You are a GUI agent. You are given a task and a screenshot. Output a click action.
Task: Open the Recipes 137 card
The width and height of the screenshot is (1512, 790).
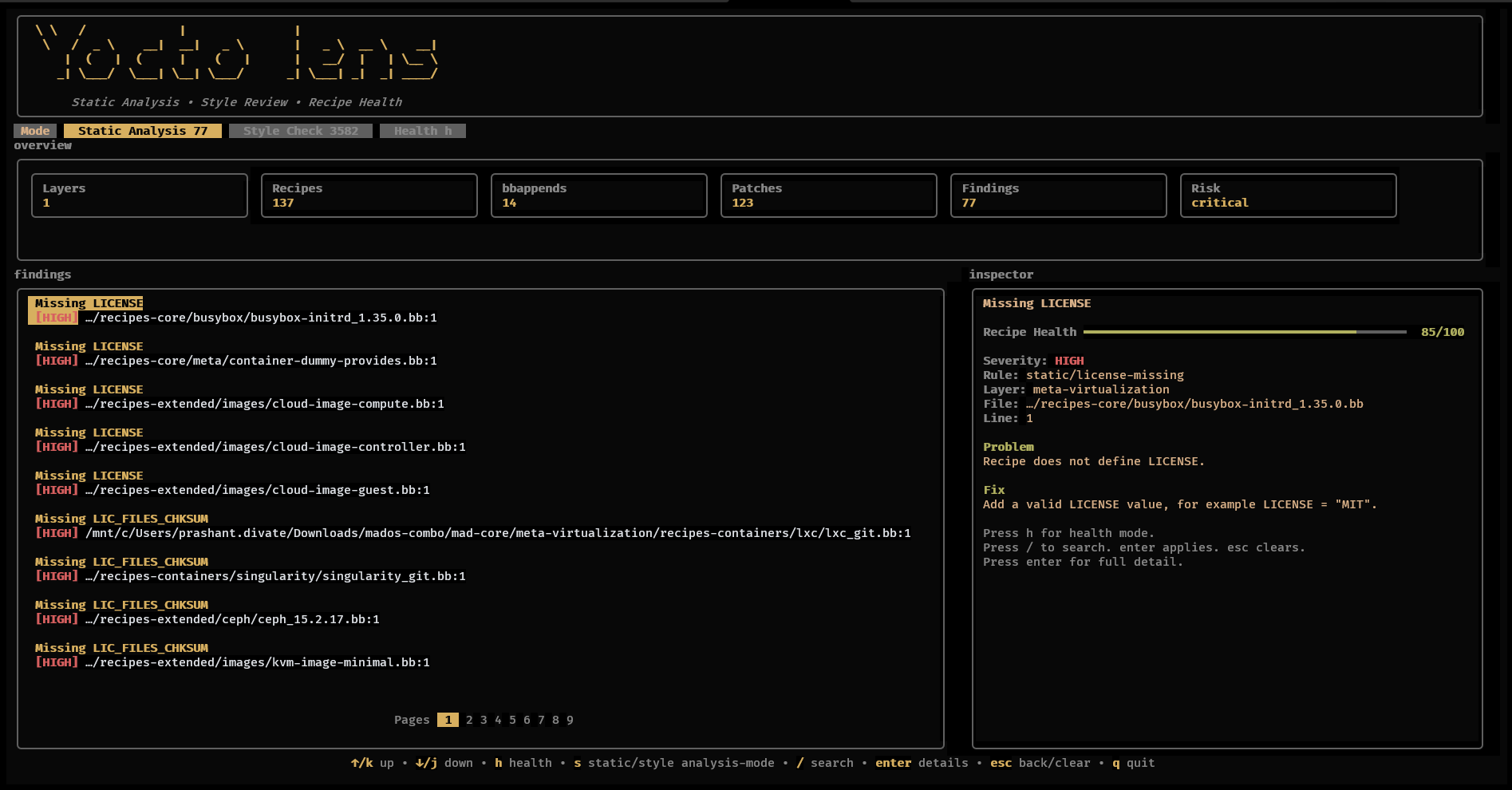[369, 196]
